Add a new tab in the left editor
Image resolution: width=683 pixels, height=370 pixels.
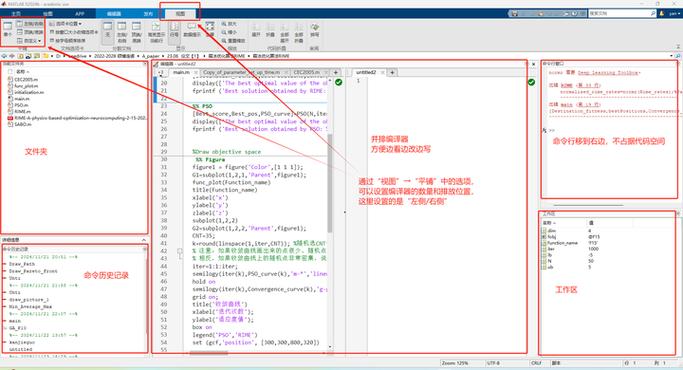[336, 72]
